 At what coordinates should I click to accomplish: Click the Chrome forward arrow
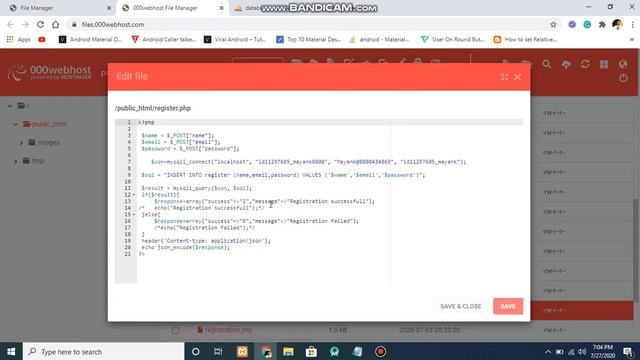pyautogui.click(x=25, y=24)
